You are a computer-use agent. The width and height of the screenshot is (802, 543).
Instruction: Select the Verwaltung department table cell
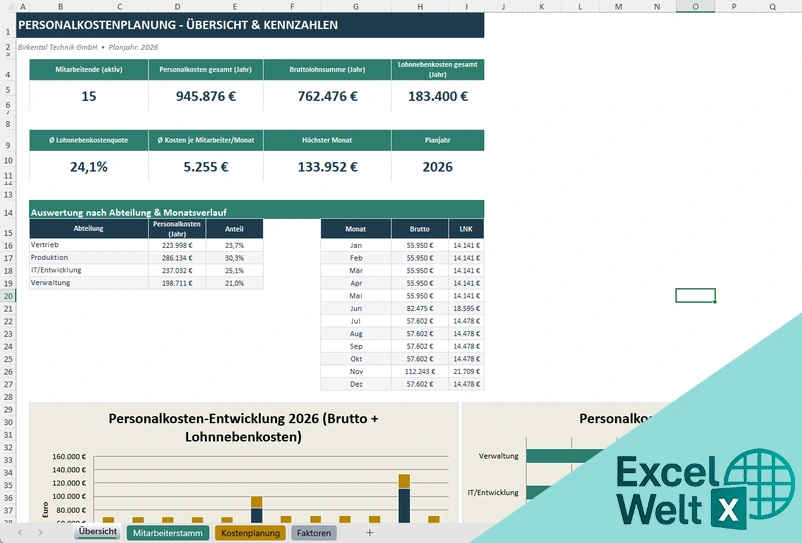(88, 283)
